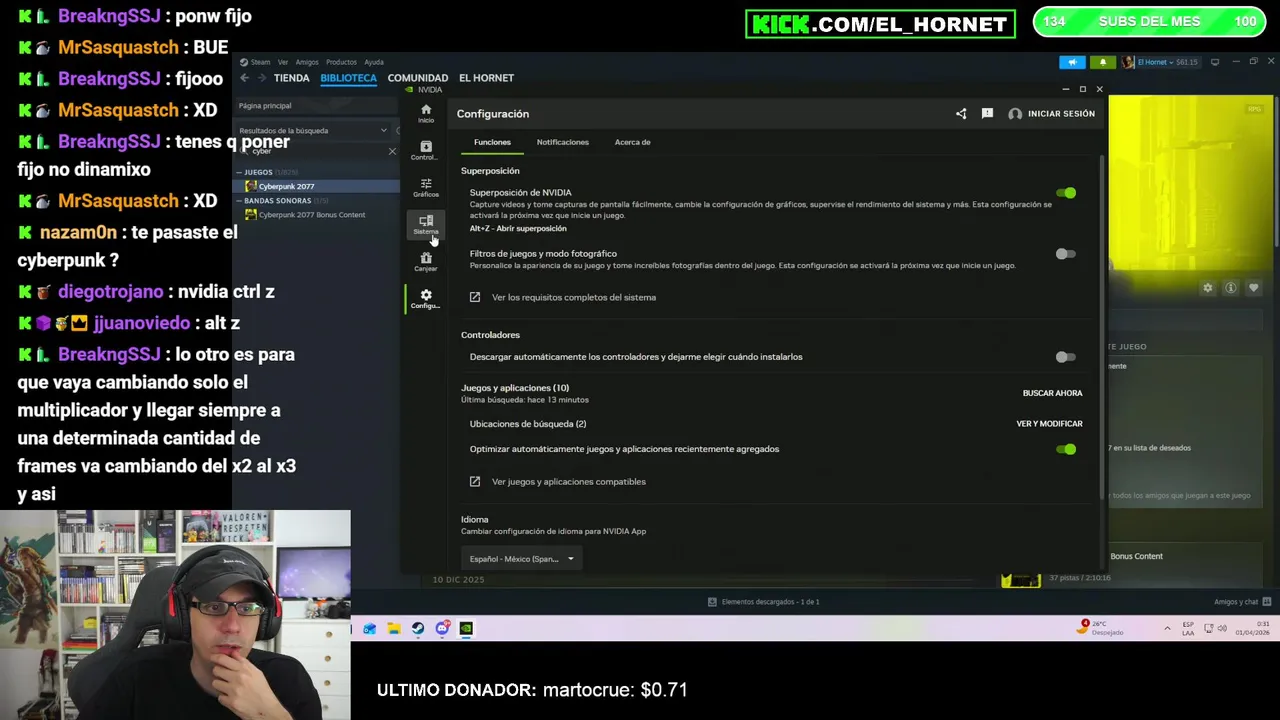Switch to Acerca de tab
This screenshot has width=1280, height=720.
pos(633,142)
